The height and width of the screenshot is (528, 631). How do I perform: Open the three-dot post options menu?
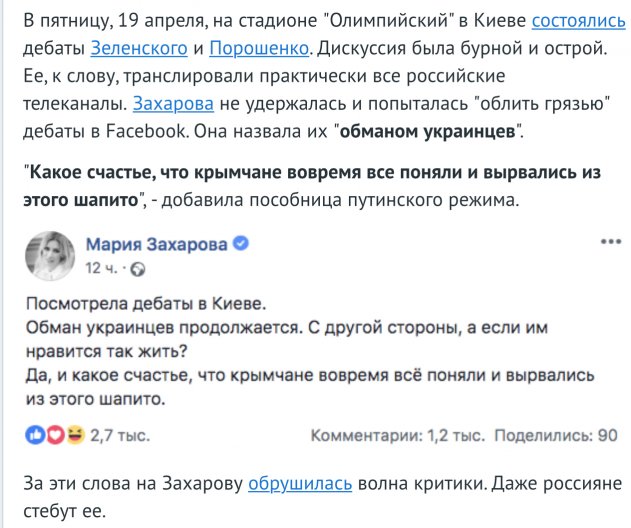pyautogui.click(x=607, y=243)
